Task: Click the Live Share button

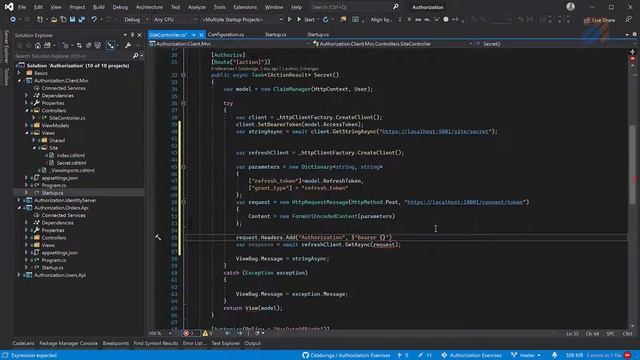Action: point(599,20)
